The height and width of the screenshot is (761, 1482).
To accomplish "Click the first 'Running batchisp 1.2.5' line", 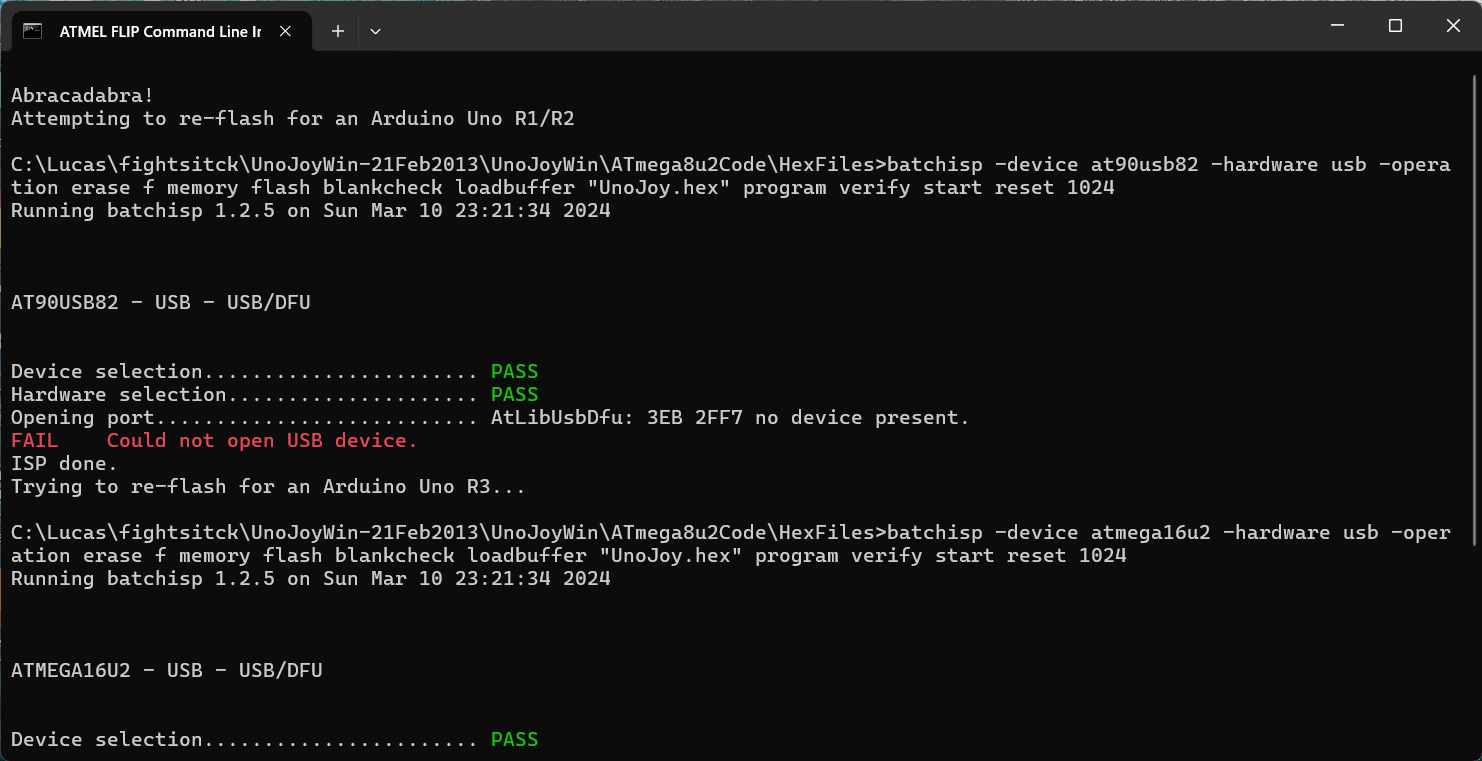I will (x=311, y=211).
